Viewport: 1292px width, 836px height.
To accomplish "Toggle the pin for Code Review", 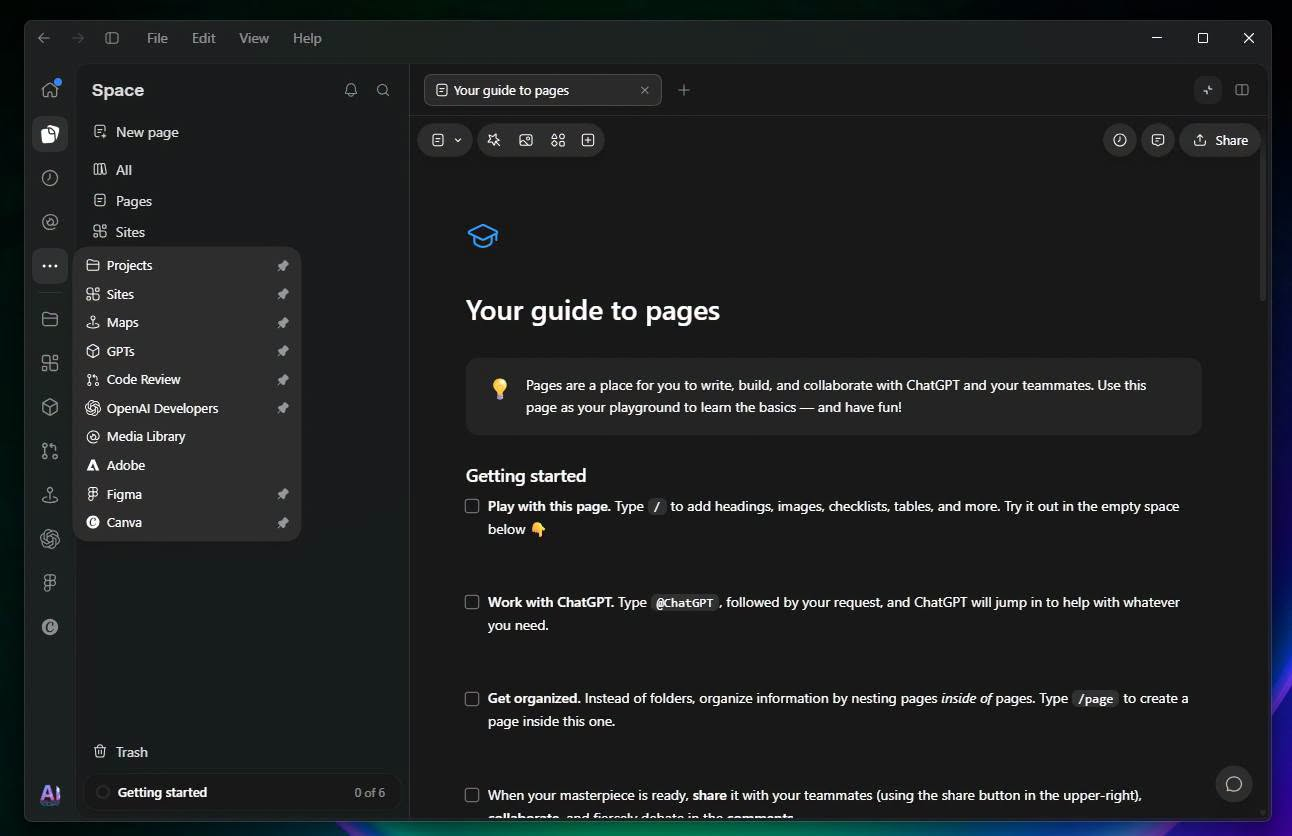I will [283, 380].
